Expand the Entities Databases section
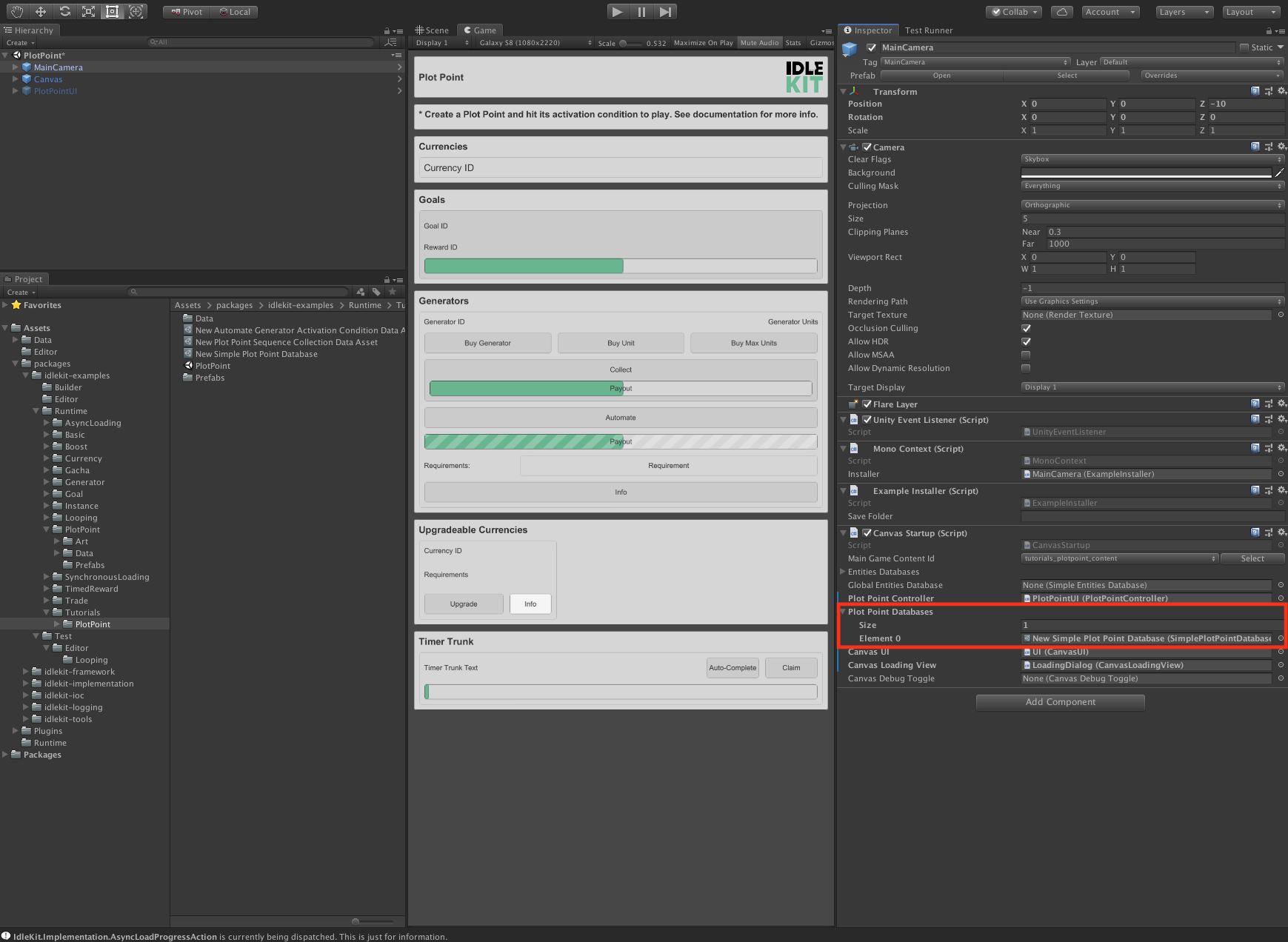The width and height of the screenshot is (1288, 942). [844, 571]
